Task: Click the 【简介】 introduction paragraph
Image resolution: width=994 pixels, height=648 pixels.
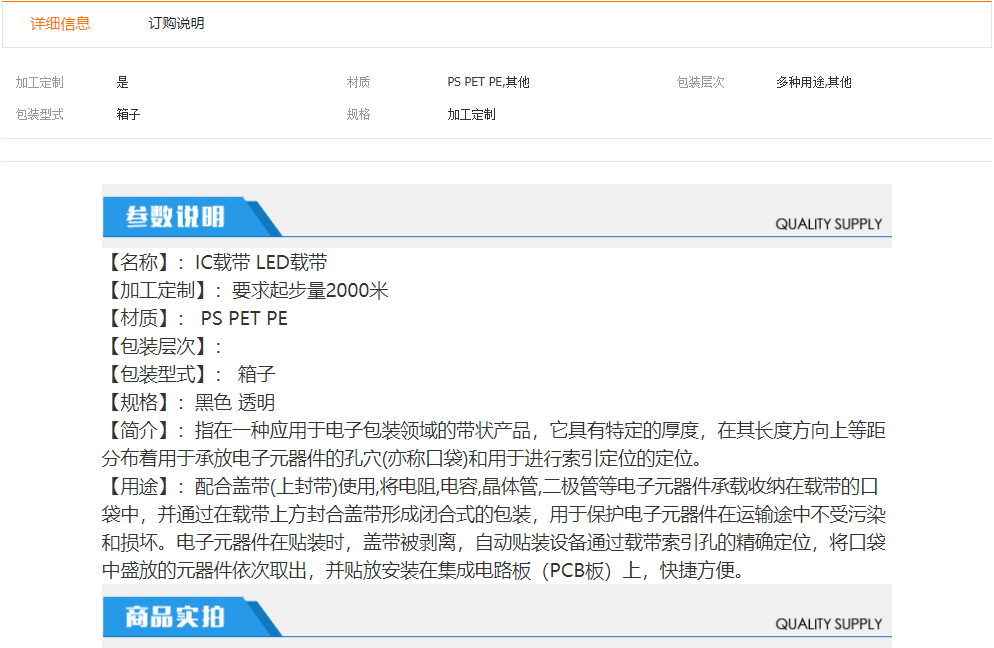Action: (495, 445)
